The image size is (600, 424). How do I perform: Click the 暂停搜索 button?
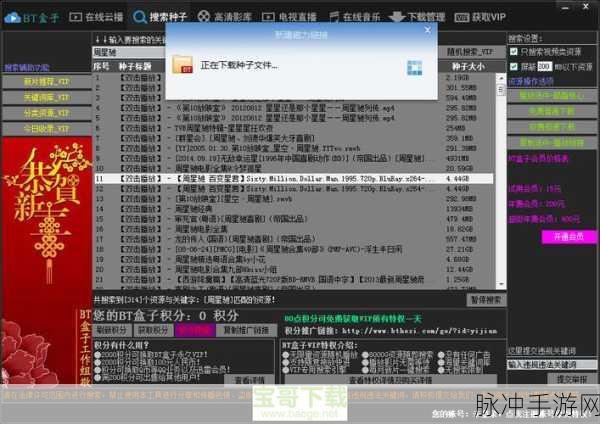click(x=486, y=300)
